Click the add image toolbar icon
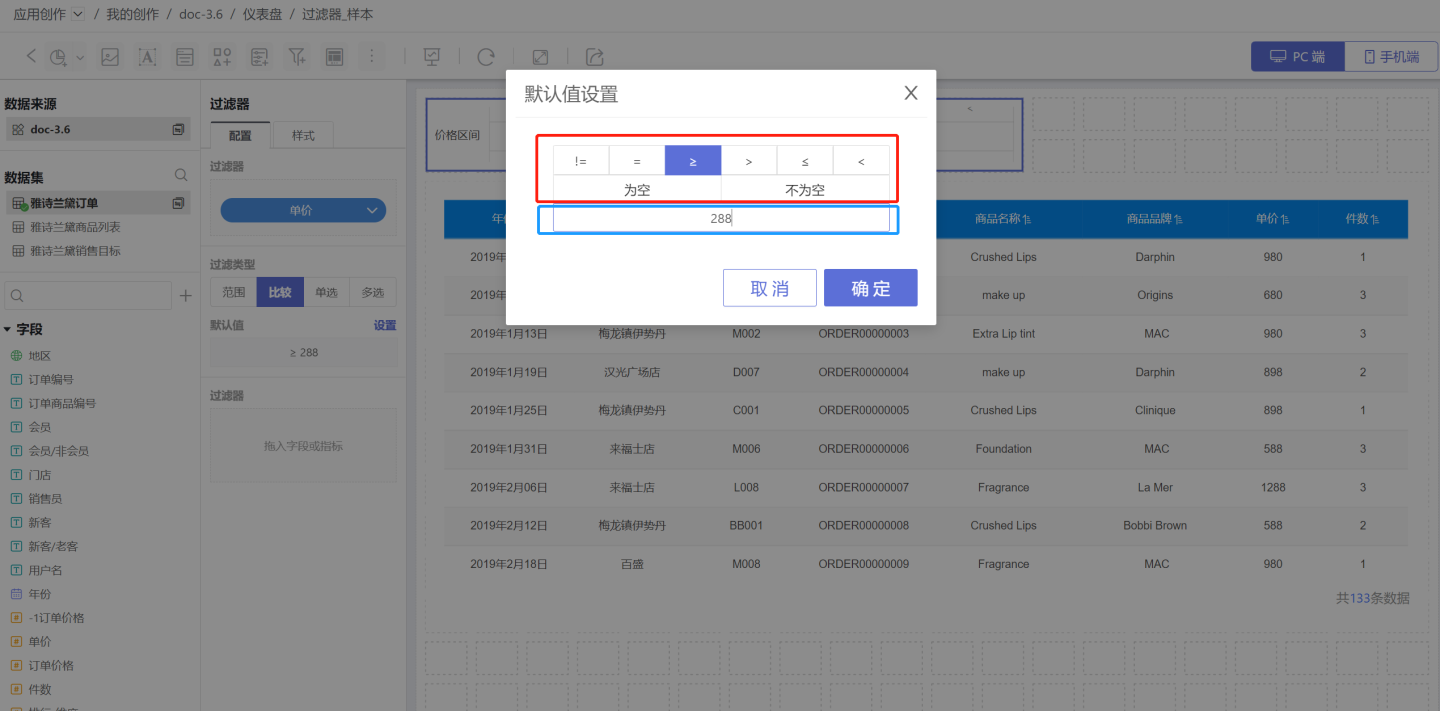 pyautogui.click(x=110, y=57)
